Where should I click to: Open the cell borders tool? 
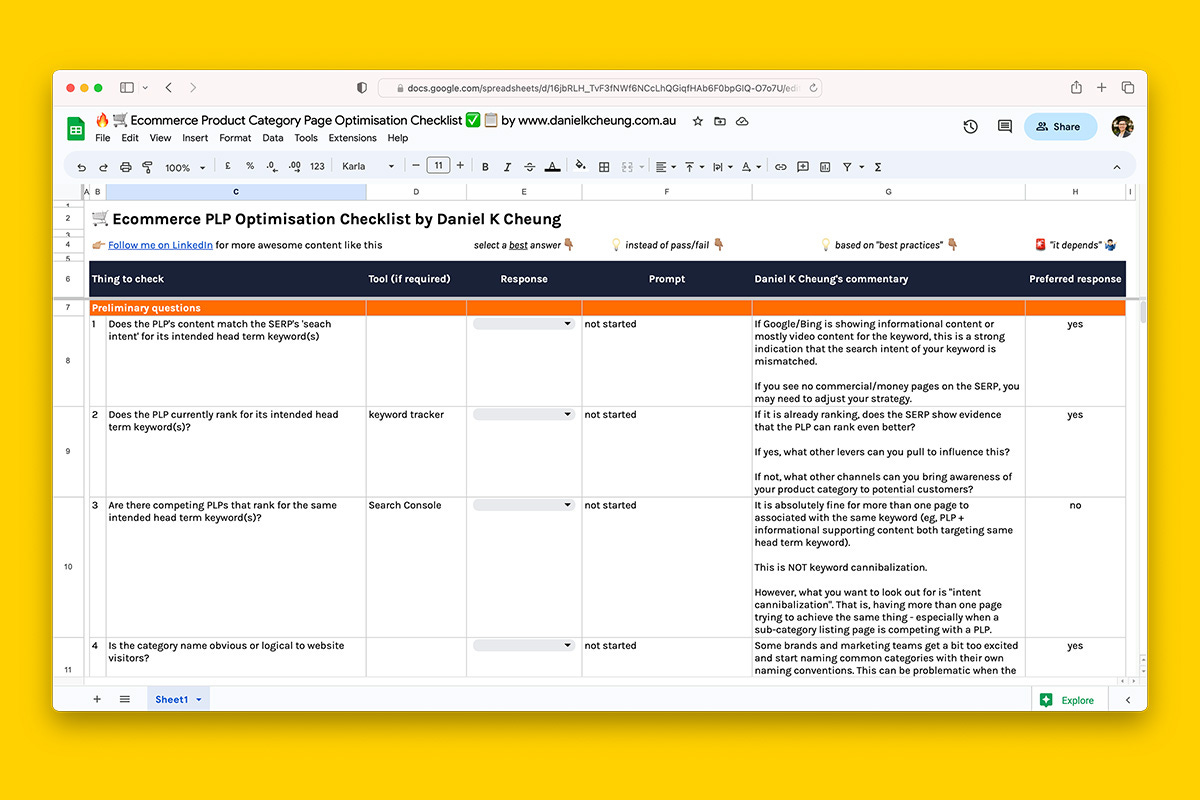(604, 167)
